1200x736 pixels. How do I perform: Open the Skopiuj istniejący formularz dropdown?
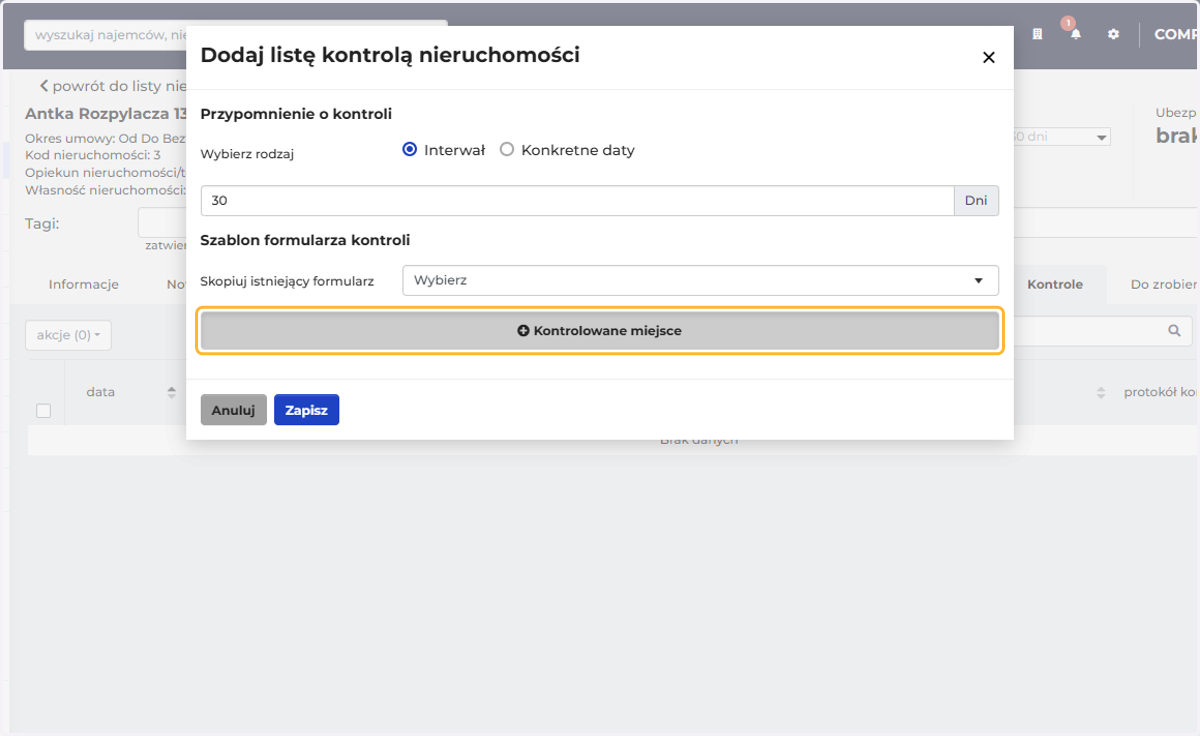click(700, 280)
